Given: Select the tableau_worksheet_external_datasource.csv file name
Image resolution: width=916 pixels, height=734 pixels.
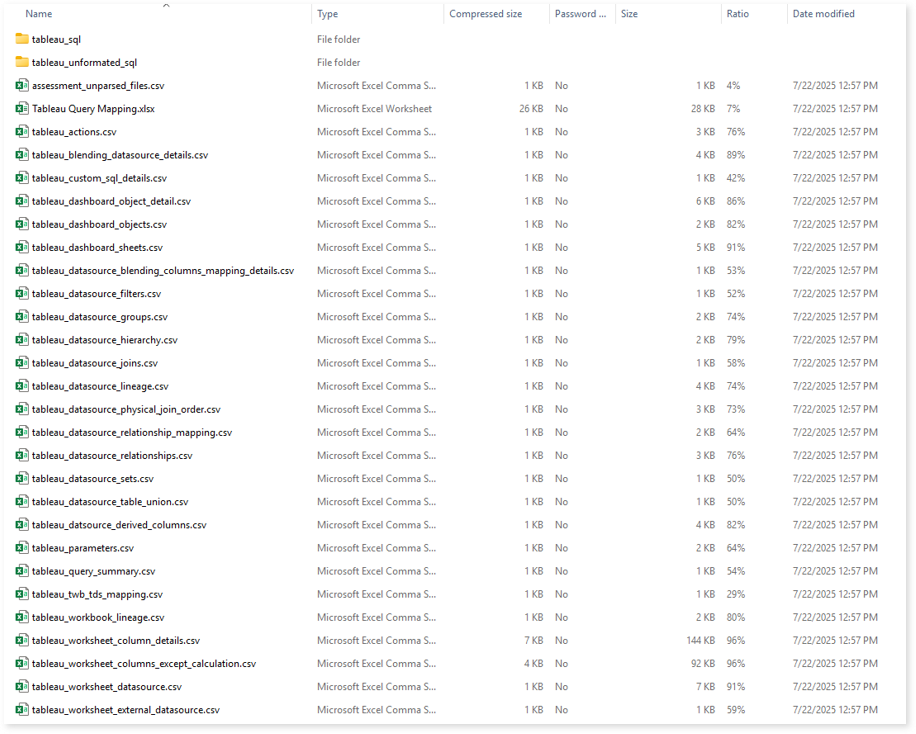Looking at the screenshot, I should [x=126, y=709].
